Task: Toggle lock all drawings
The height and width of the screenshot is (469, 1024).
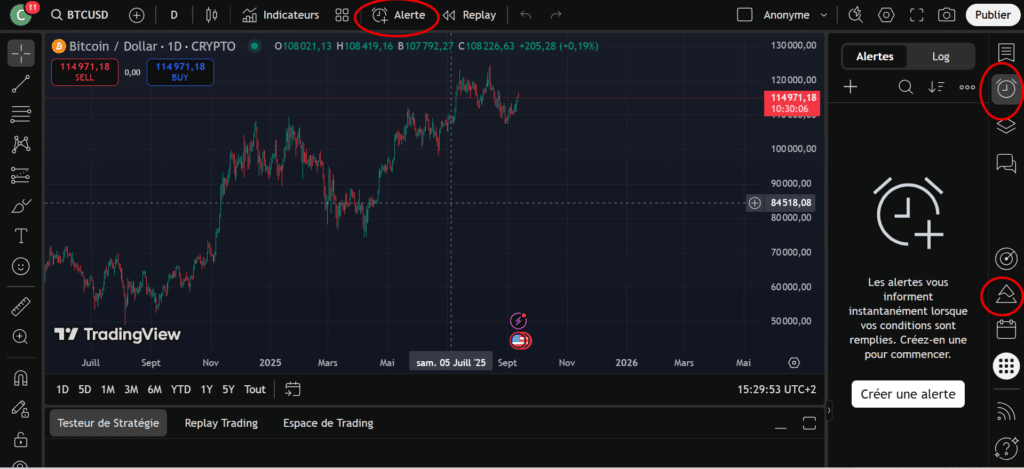Action: coord(21,438)
